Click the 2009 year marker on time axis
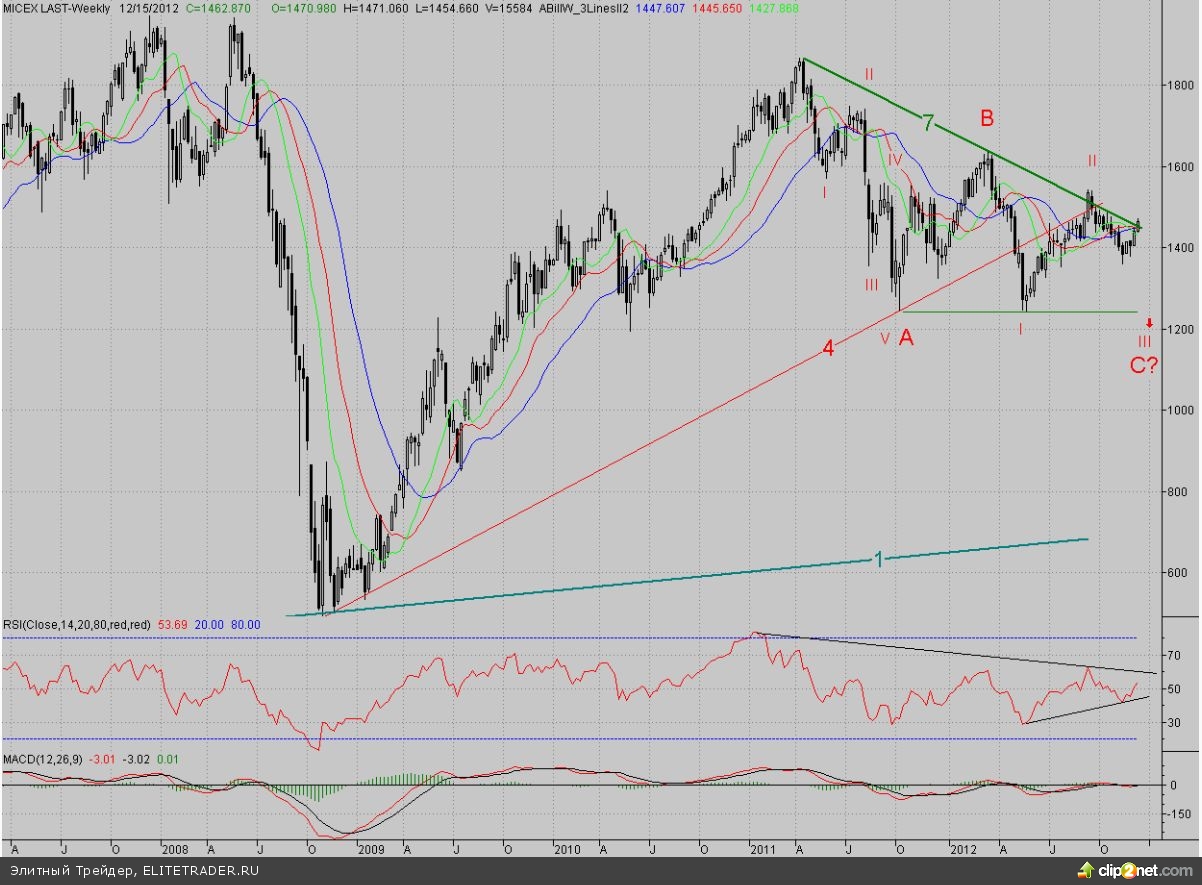 click(x=370, y=850)
